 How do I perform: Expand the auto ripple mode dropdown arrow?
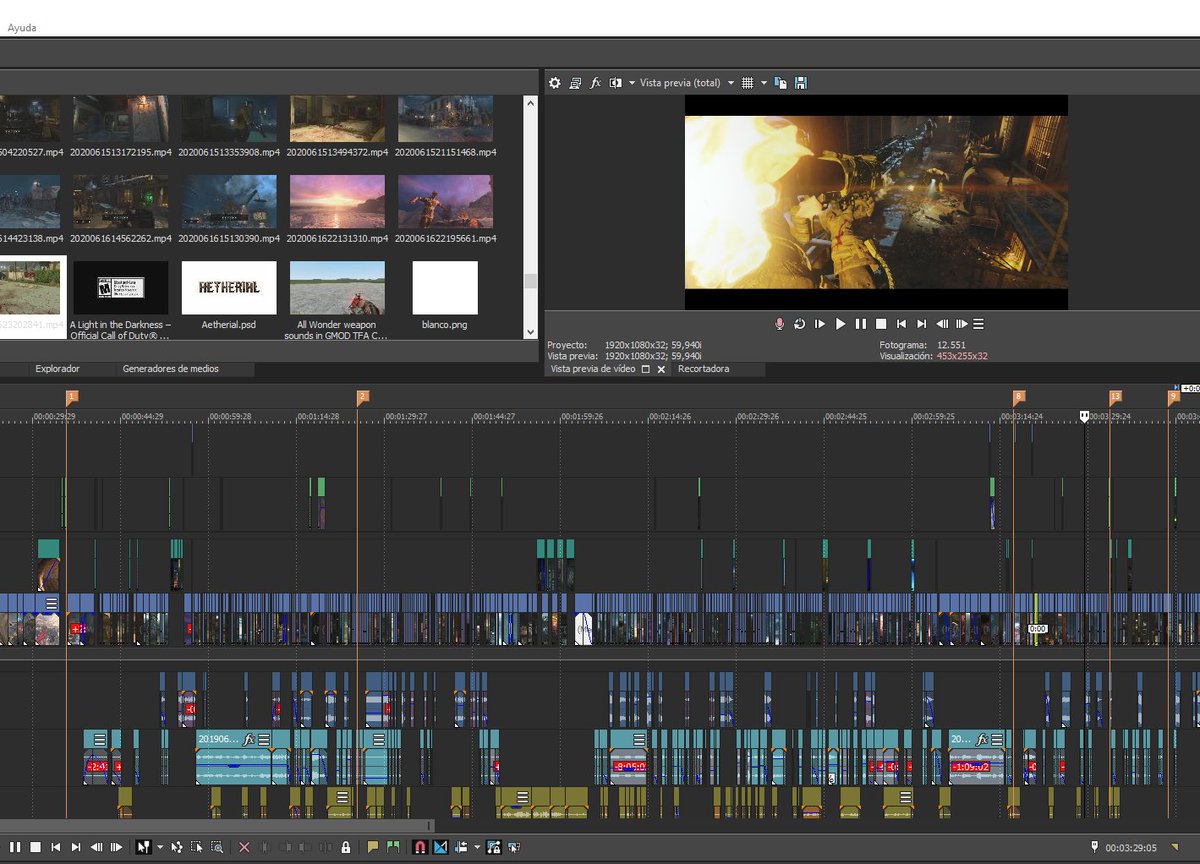pos(477,847)
